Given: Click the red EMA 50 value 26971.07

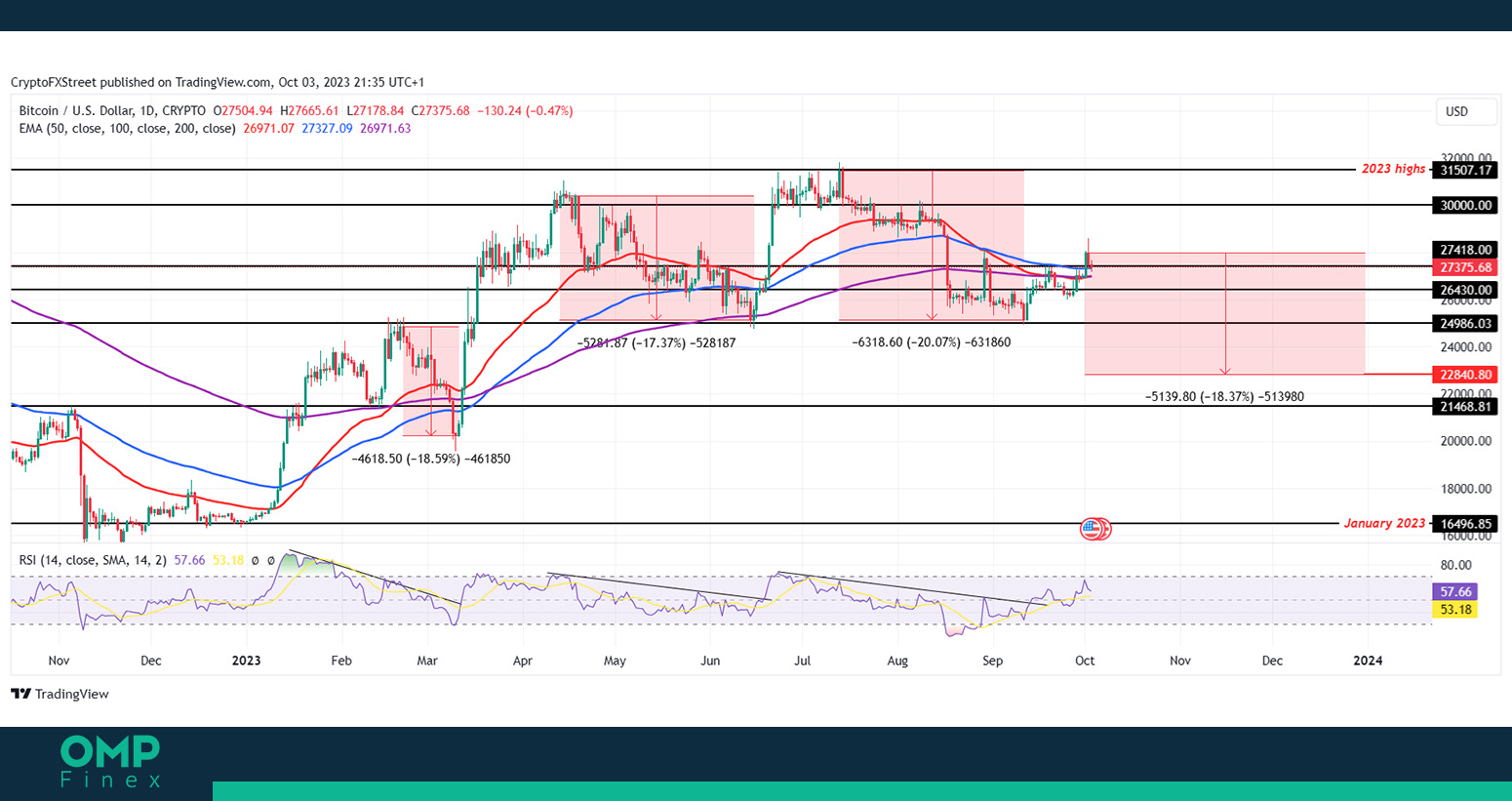Looking at the screenshot, I should pos(268,128).
